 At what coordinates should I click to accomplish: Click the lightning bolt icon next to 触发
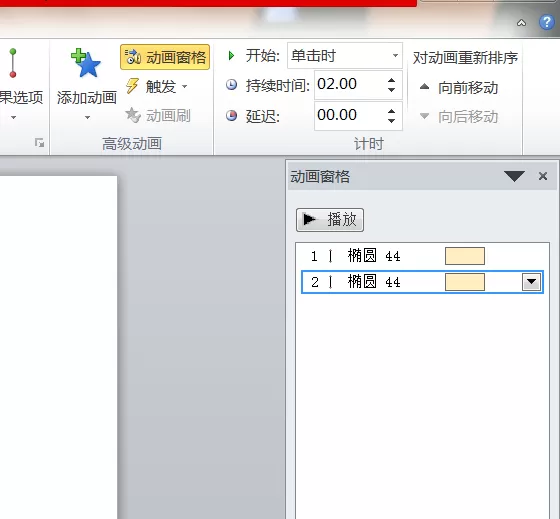pos(132,86)
